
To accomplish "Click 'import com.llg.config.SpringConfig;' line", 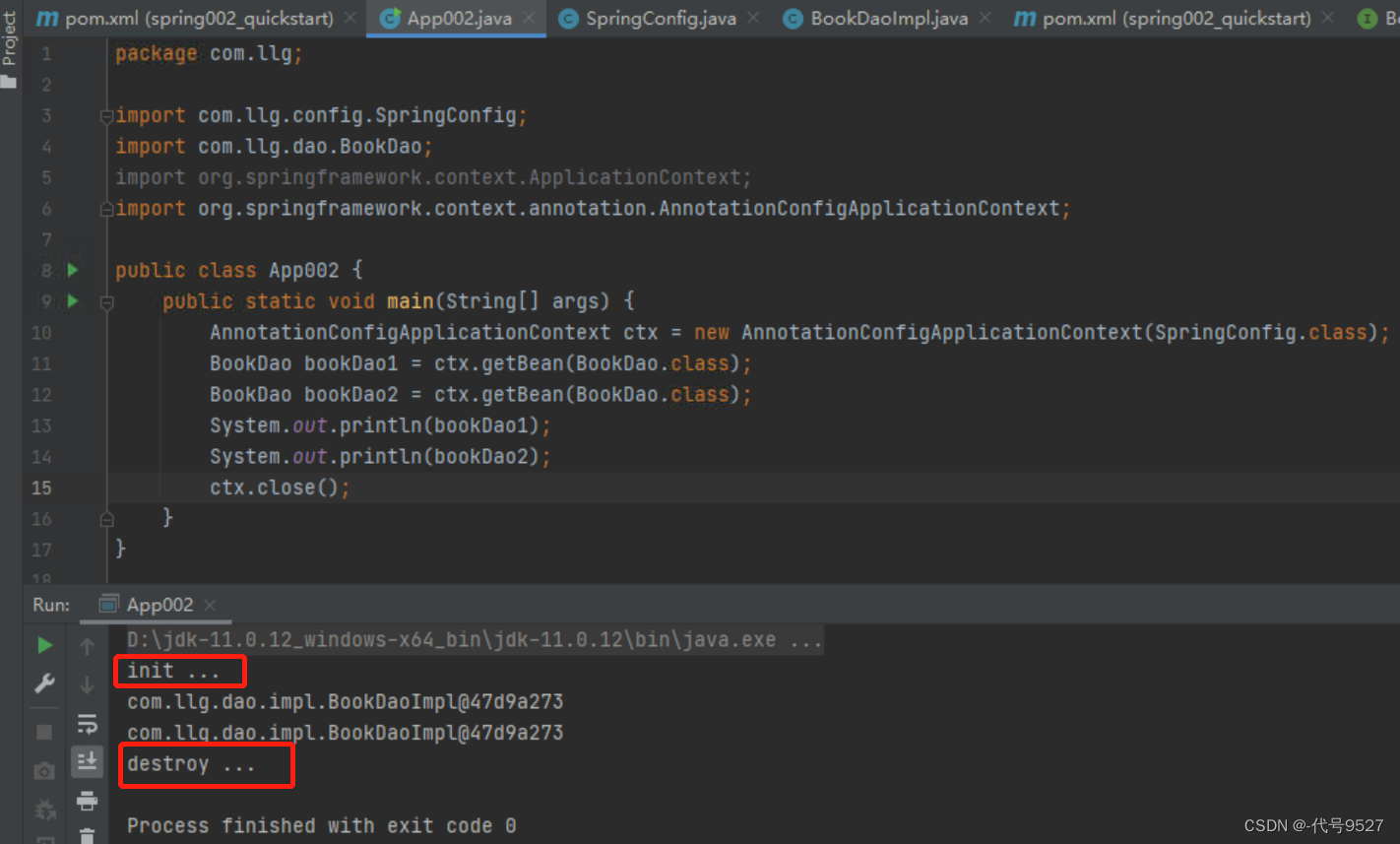I will (x=322, y=115).
